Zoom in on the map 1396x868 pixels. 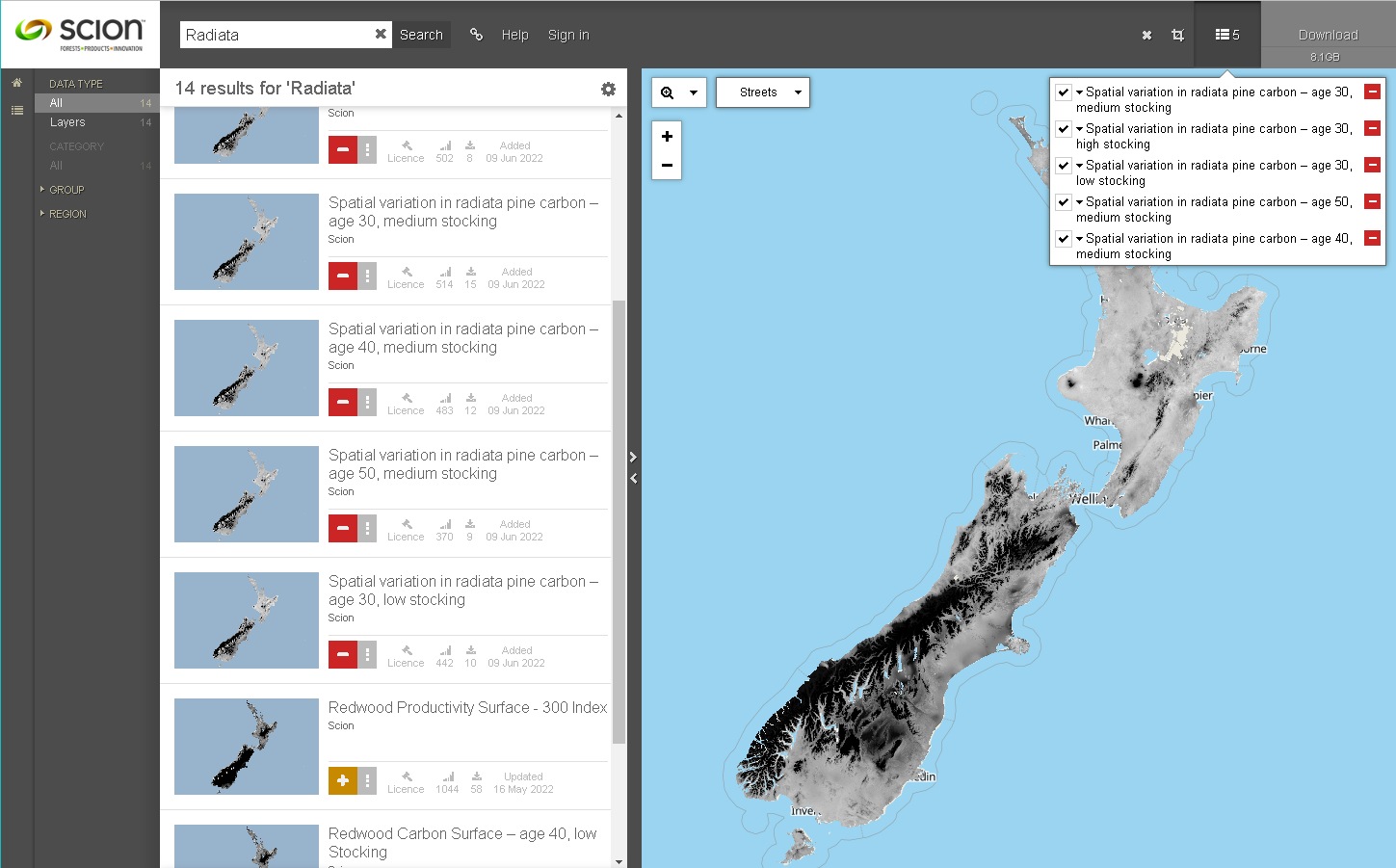click(x=667, y=136)
